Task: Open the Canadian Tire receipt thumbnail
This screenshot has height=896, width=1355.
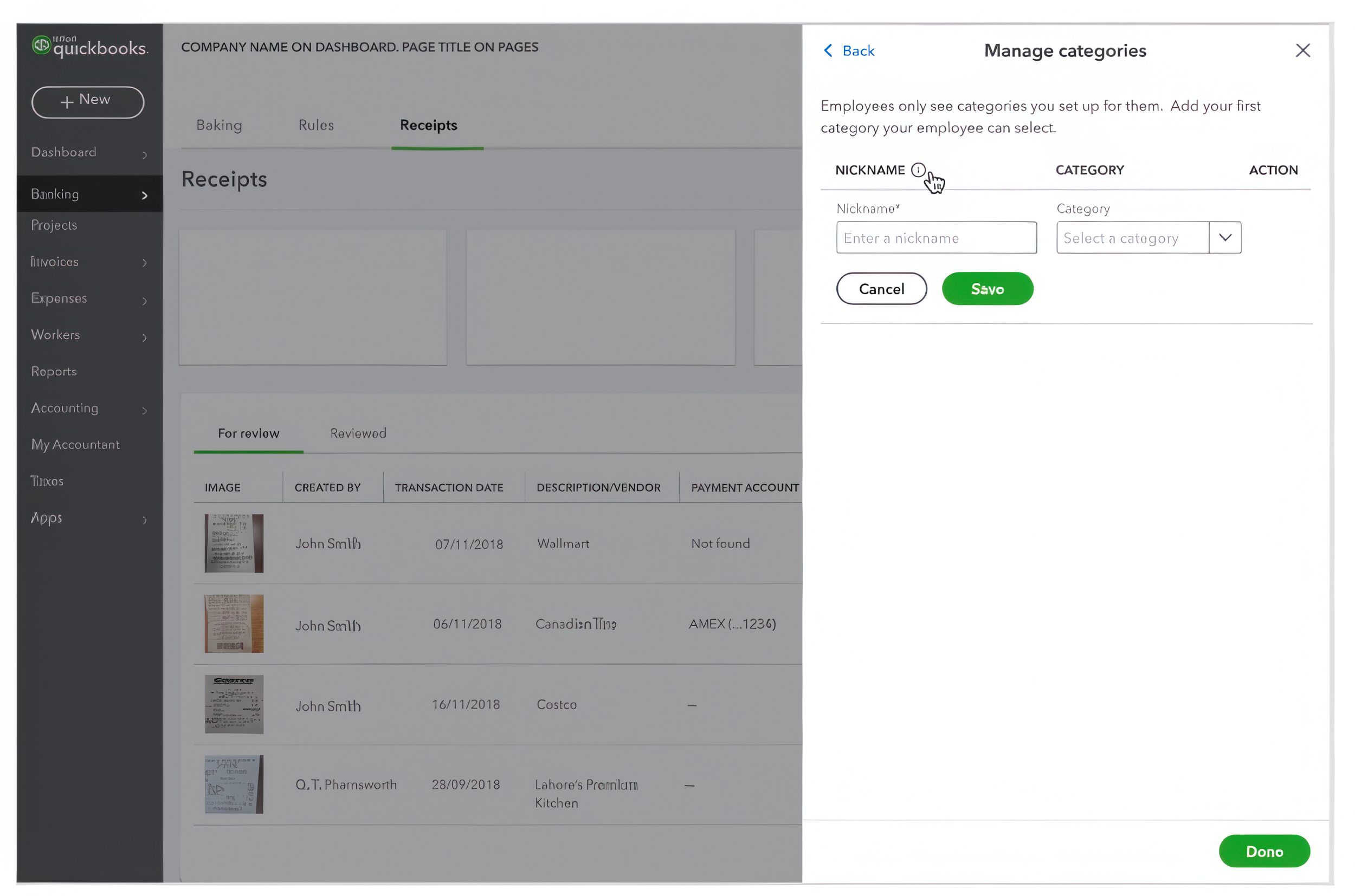Action: pyautogui.click(x=234, y=624)
